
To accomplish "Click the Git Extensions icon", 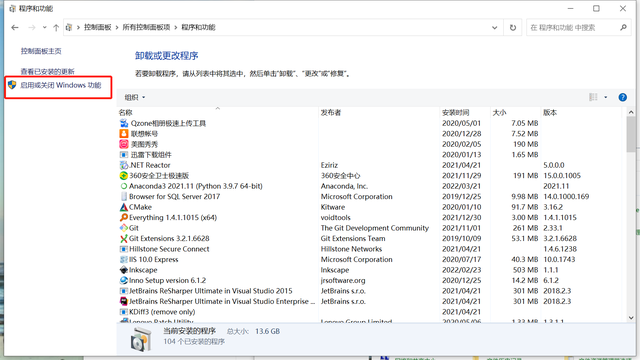I will click(x=124, y=238).
